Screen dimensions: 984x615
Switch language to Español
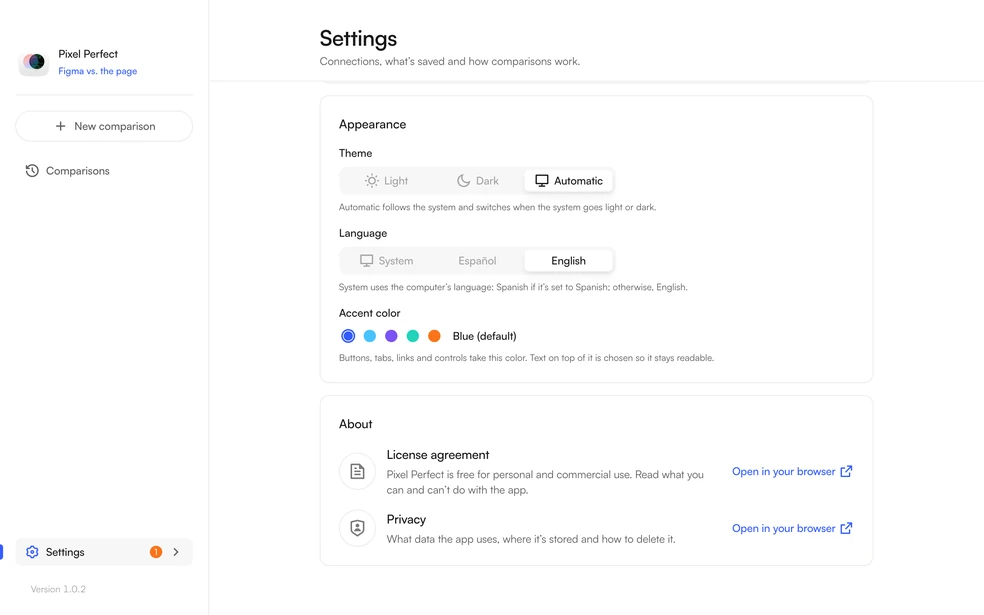click(x=478, y=260)
